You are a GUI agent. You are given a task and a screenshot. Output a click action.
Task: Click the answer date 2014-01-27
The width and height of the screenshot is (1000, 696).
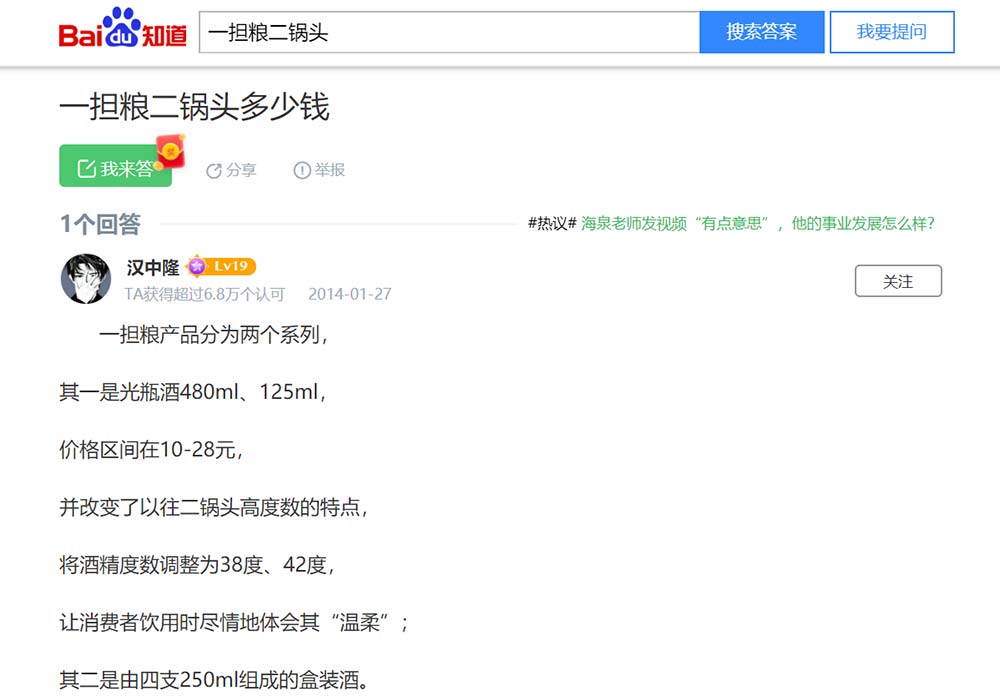pos(349,294)
